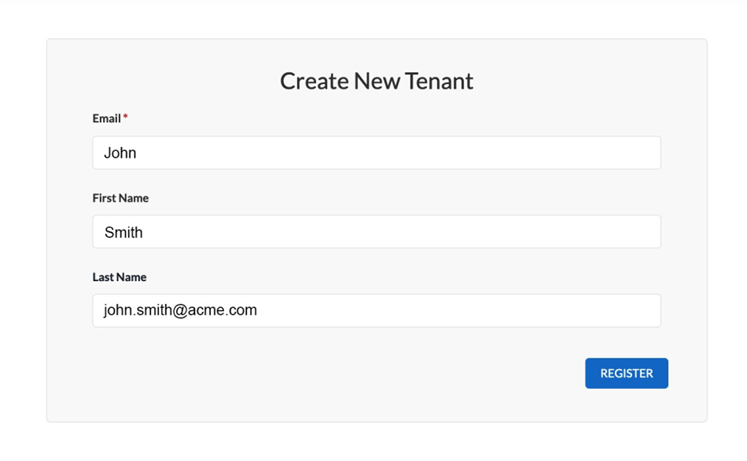Click the word "Create" in the heading

pos(313,81)
